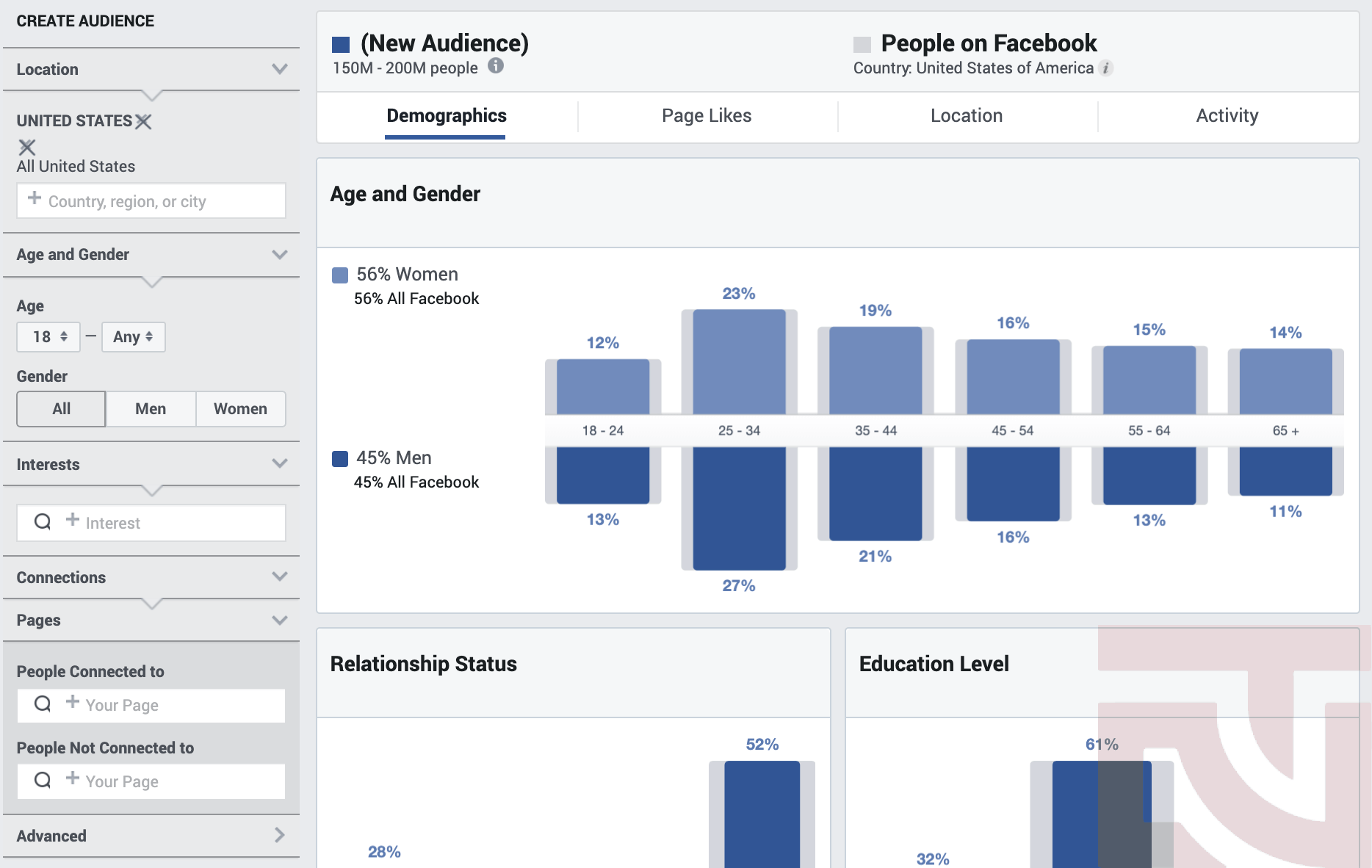The width and height of the screenshot is (1372, 868).
Task: Click the Education Level 61% bar
Action: (1102, 814)
